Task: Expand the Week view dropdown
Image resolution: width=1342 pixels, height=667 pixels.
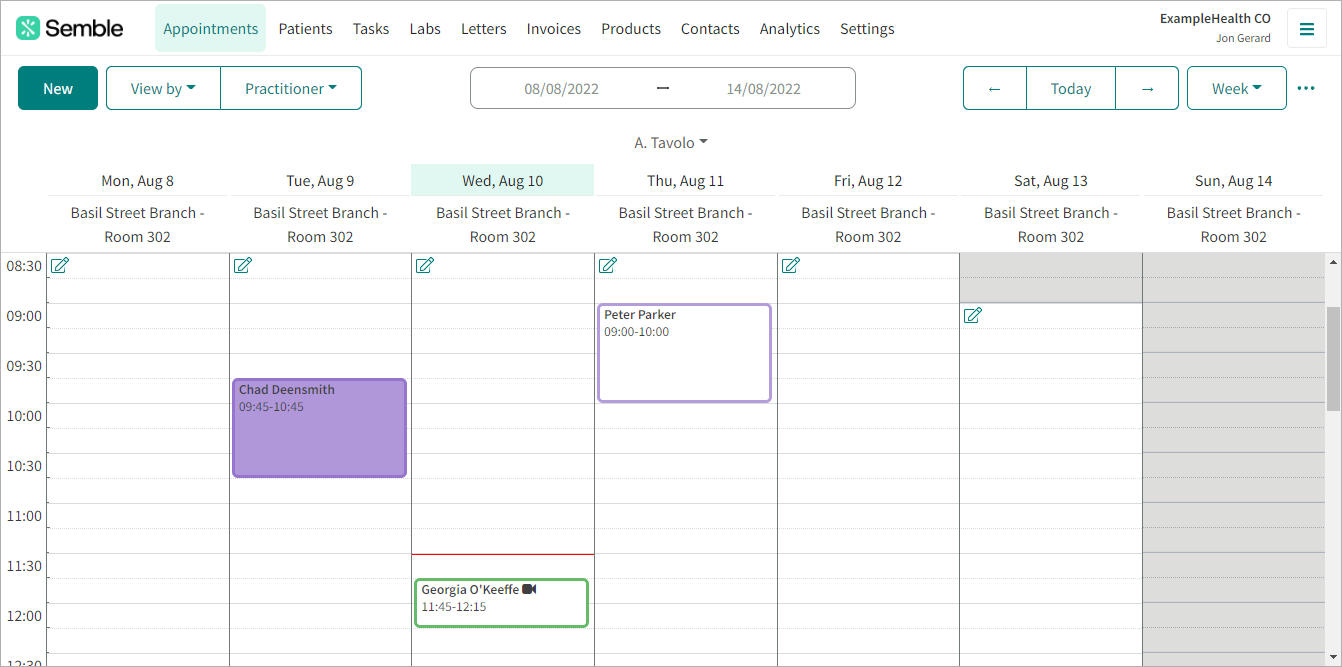Action: (x=1236, y=88)
